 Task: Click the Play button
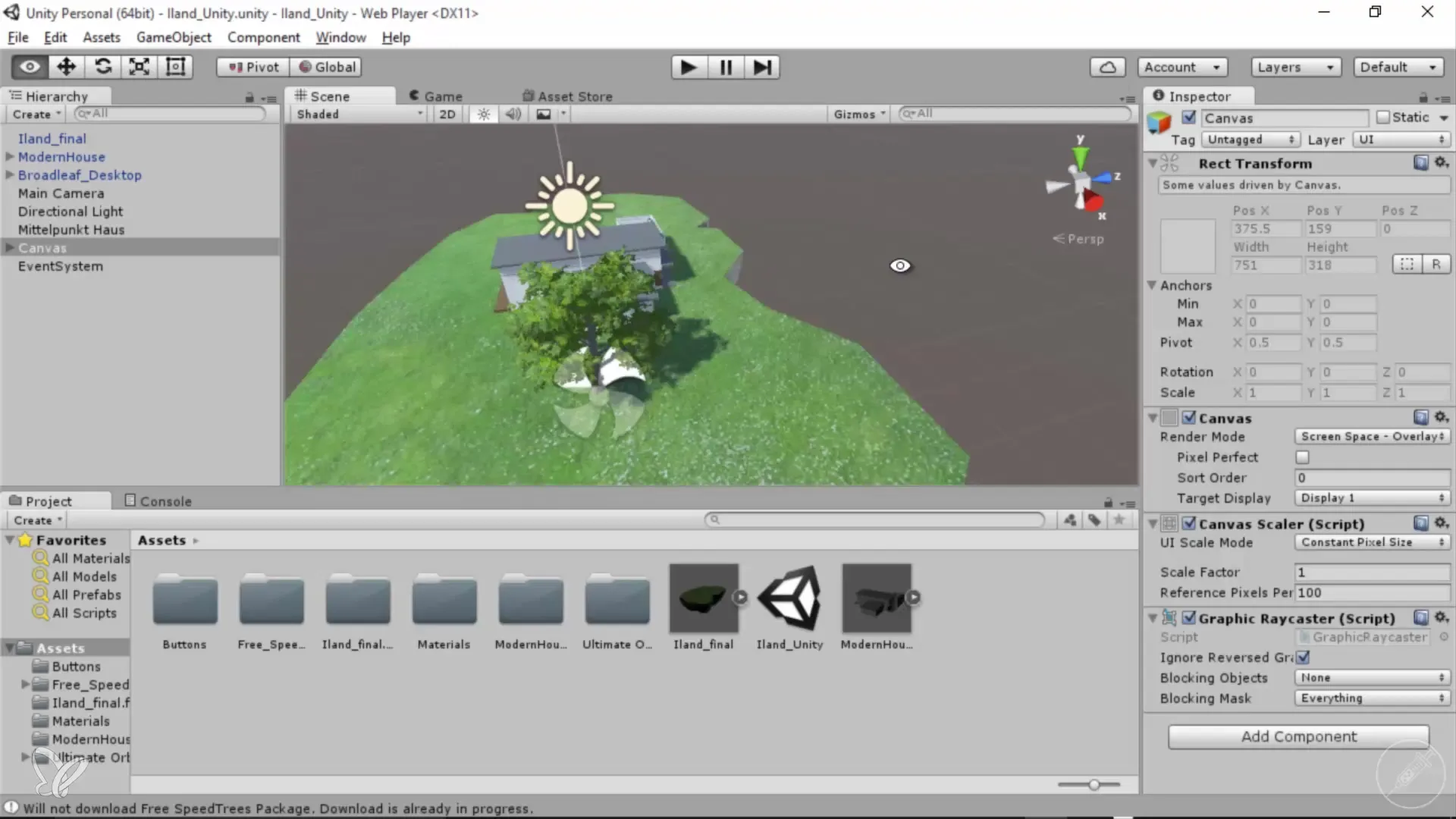[689, 67]
